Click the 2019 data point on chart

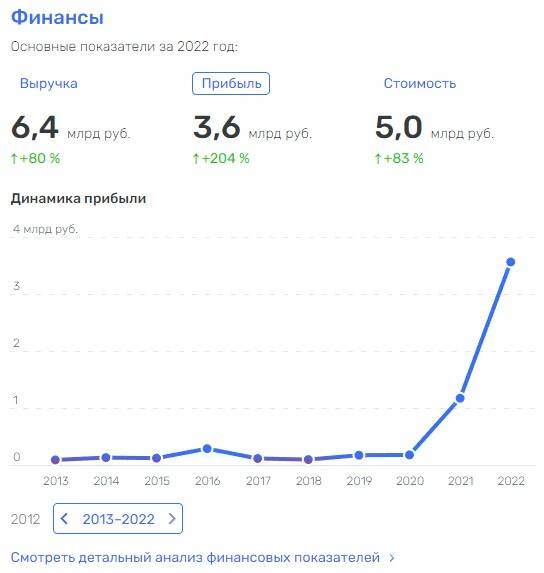click(359, 455)
